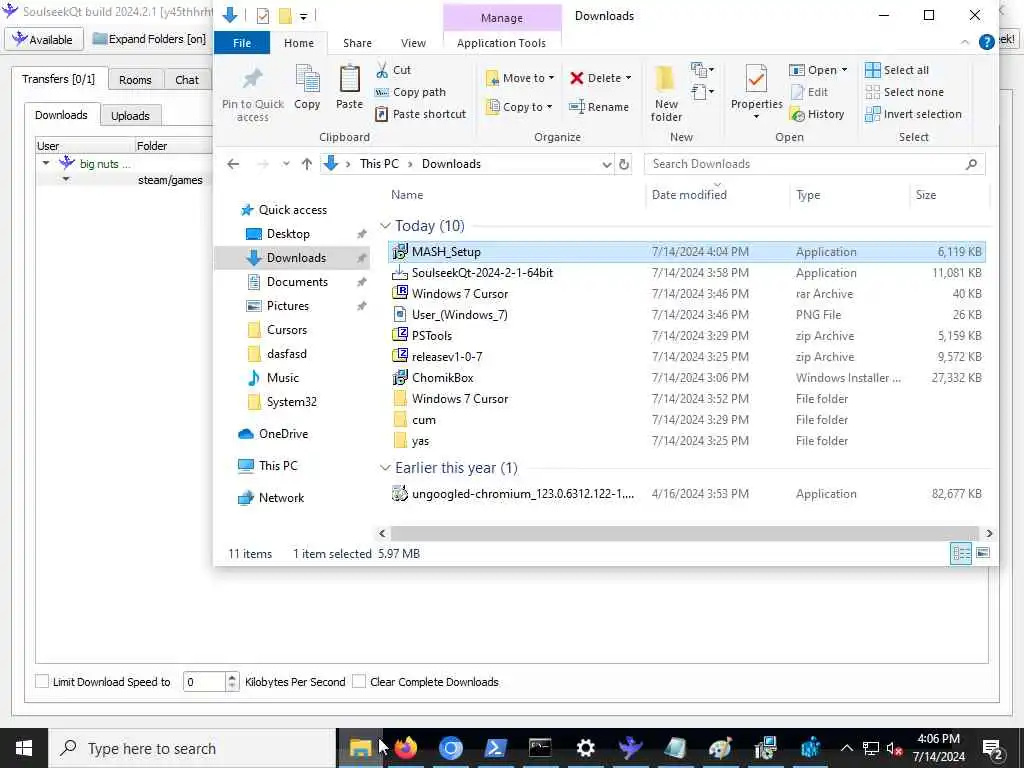The image size is (1024, 768).
Task: Click the Search Downloads field
Action: [x=814, y=164]
